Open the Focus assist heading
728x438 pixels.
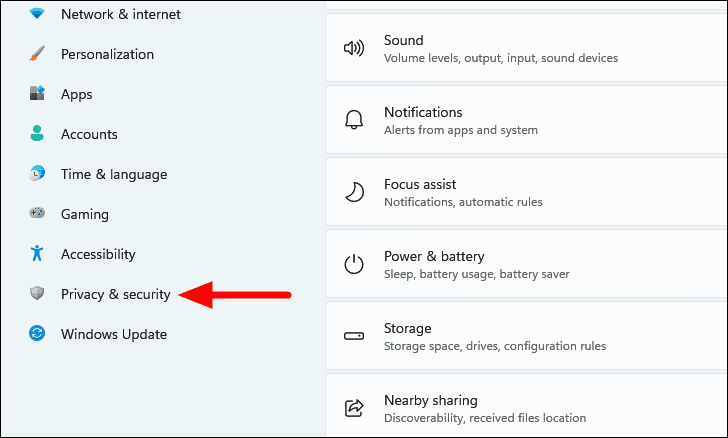coord(420,184)
